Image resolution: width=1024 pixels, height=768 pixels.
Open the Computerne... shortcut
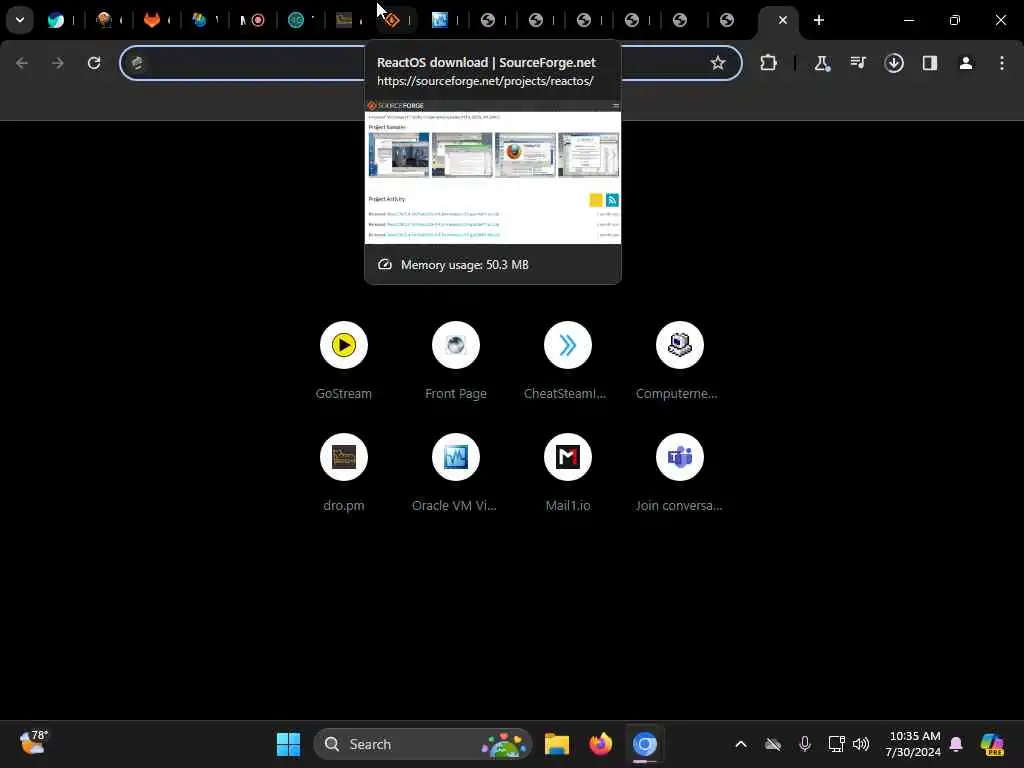pyautogui.click(x=679, y=360)
